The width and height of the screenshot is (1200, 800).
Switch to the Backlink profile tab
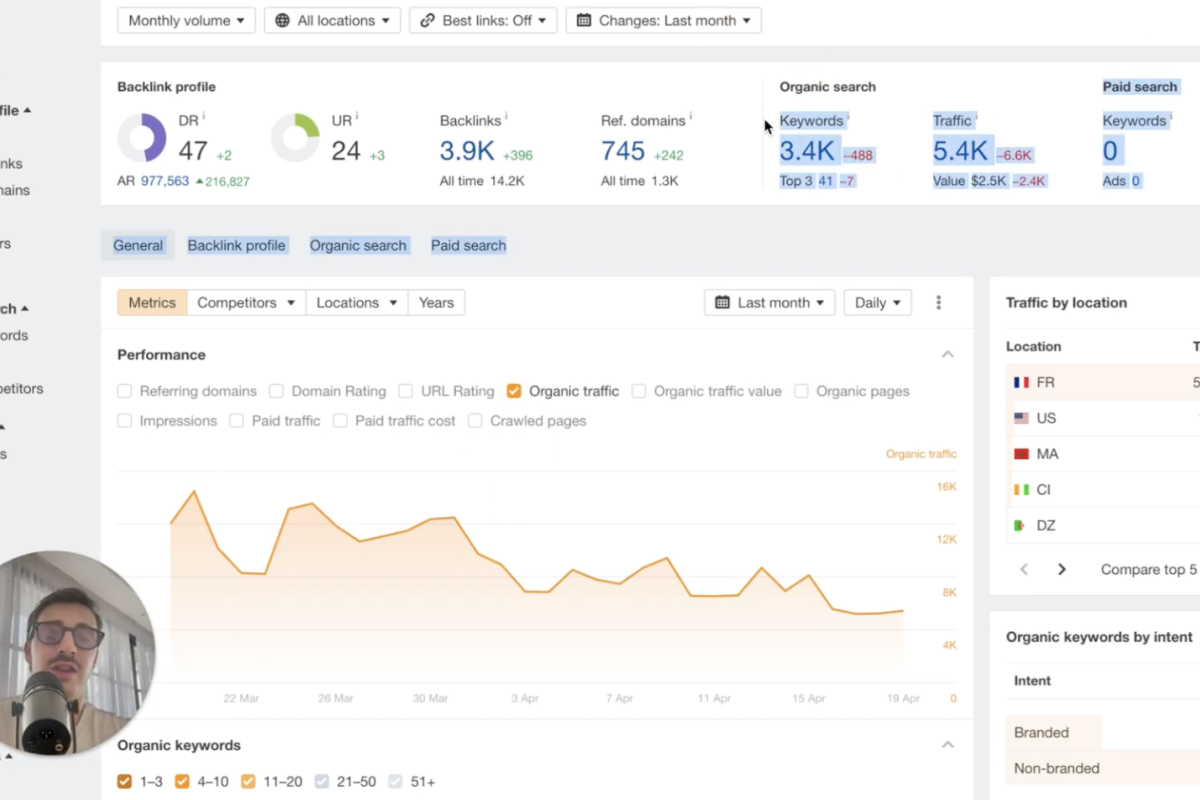(236, 245)
